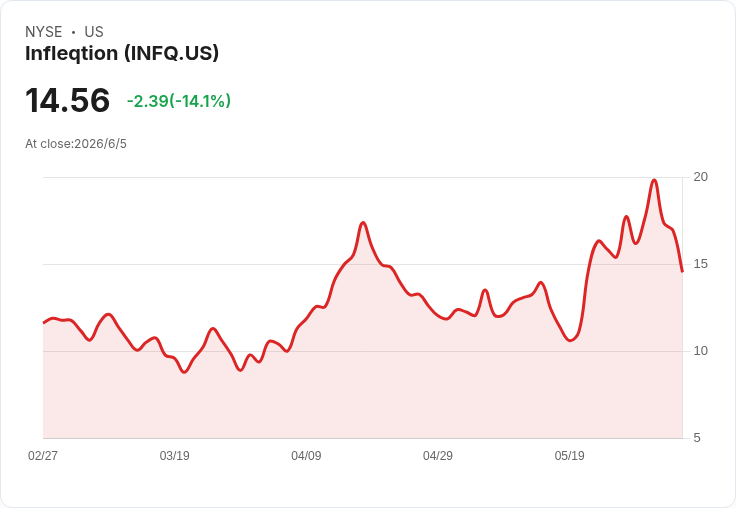
Task: Click the chart's highest peak near 20
Action: 654,180
